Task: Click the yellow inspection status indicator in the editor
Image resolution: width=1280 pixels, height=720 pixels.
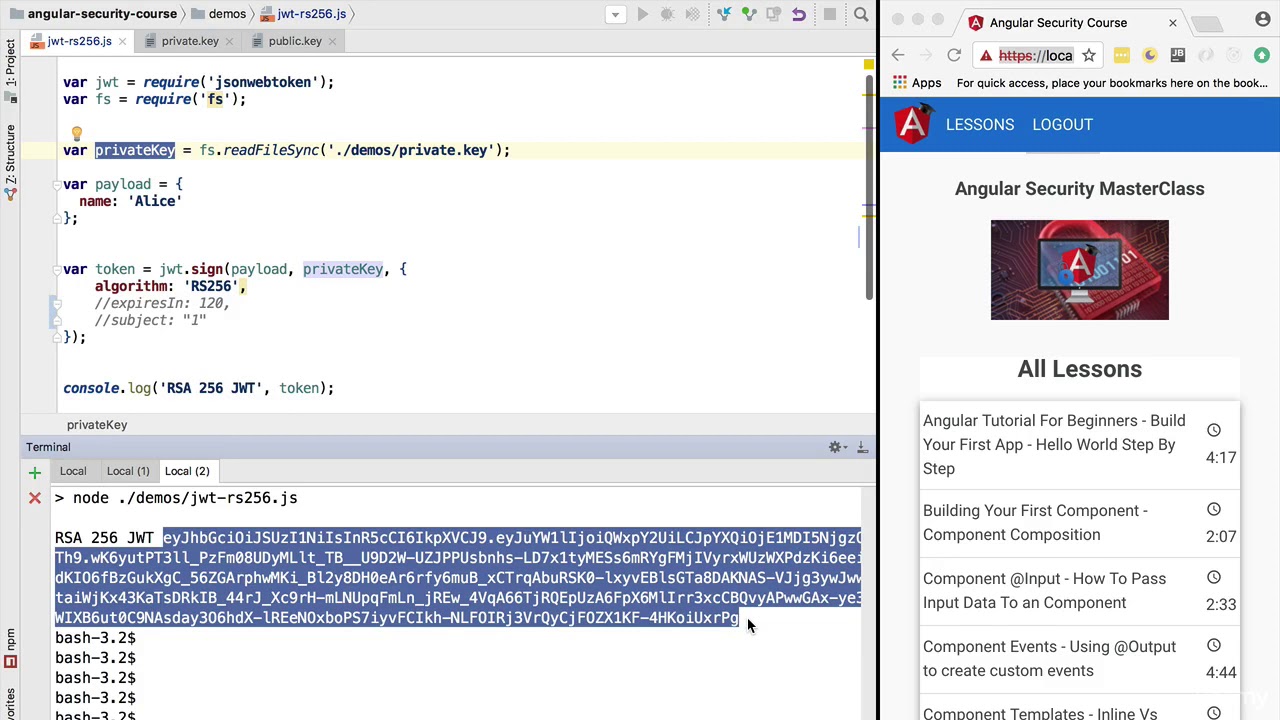Action: click(x=868, y=66)
